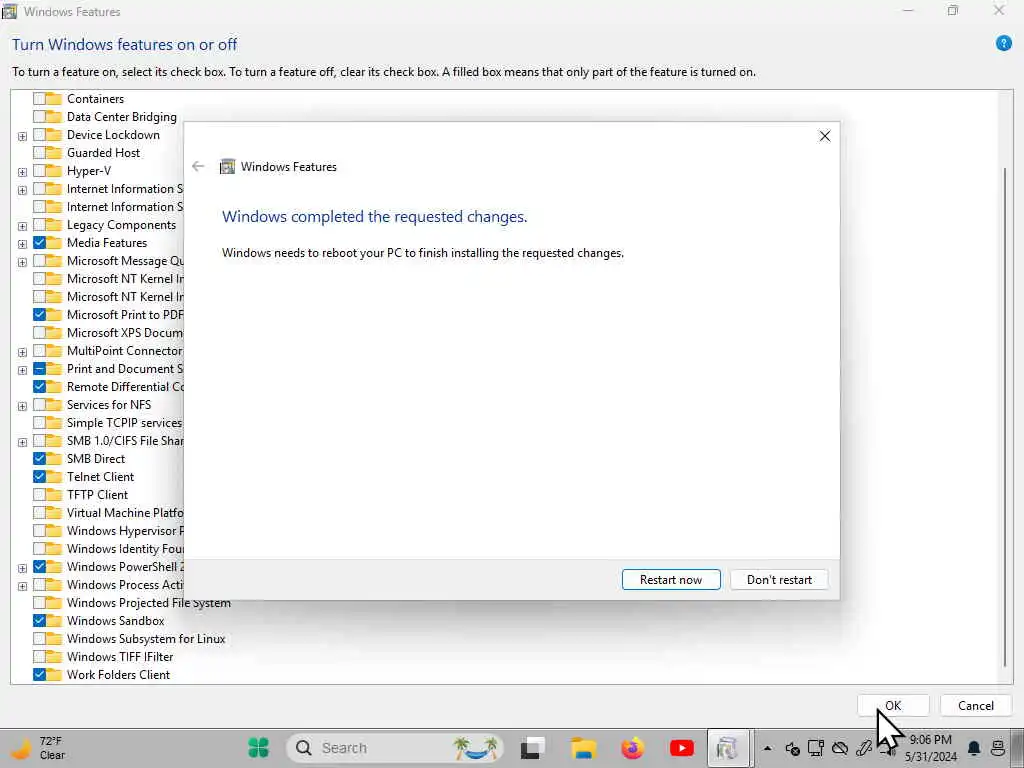Viewport: 1024px width, 768px height.
Task: Go back using the dialog's back arrow
Action: 198,167
